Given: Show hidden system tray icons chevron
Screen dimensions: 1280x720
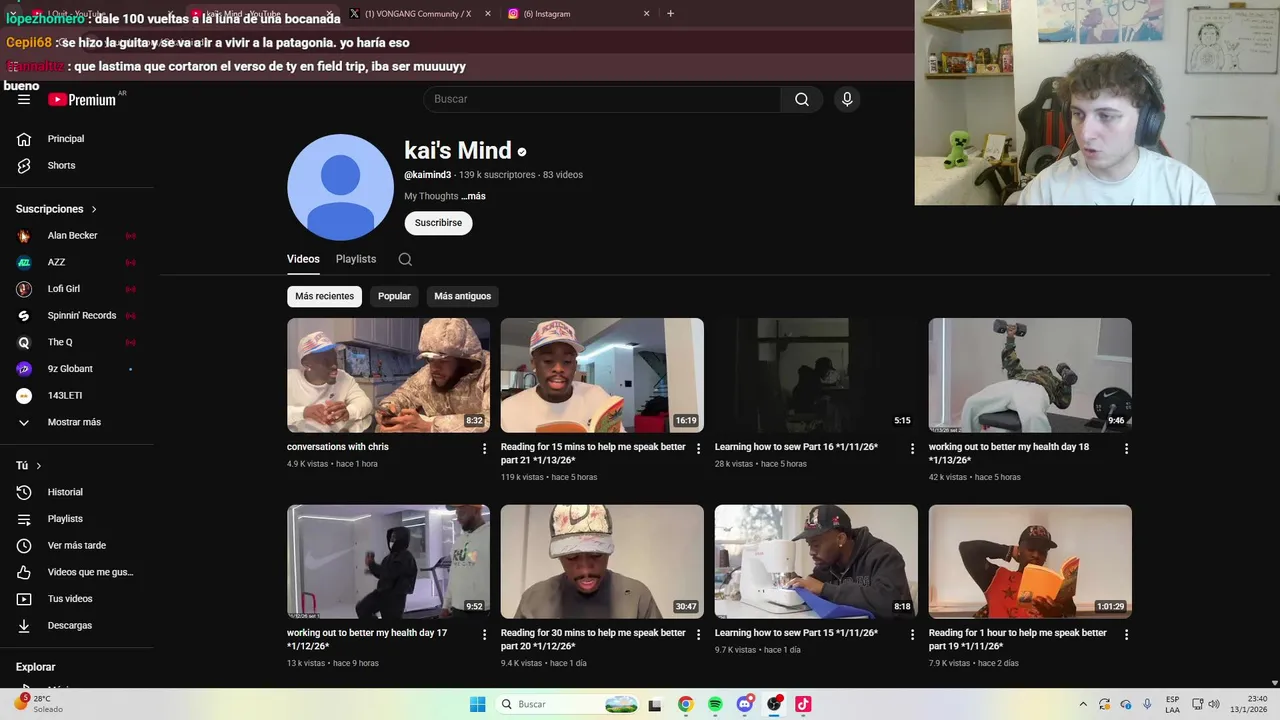Looking at the screenshot, I should pyautogui.click(x=1082, y=704).
